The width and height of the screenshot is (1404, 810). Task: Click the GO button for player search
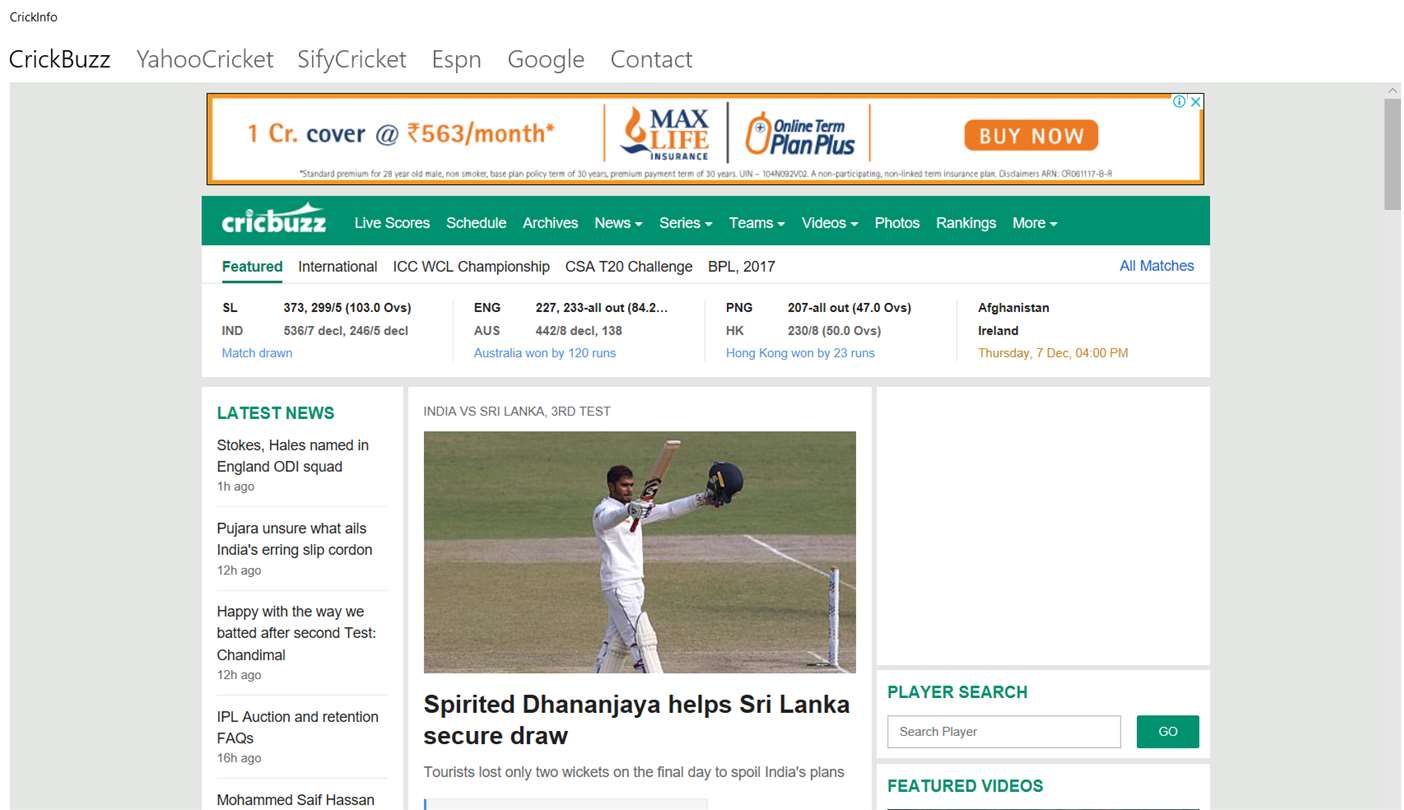pyautogui.click(x=1168, y=732)
